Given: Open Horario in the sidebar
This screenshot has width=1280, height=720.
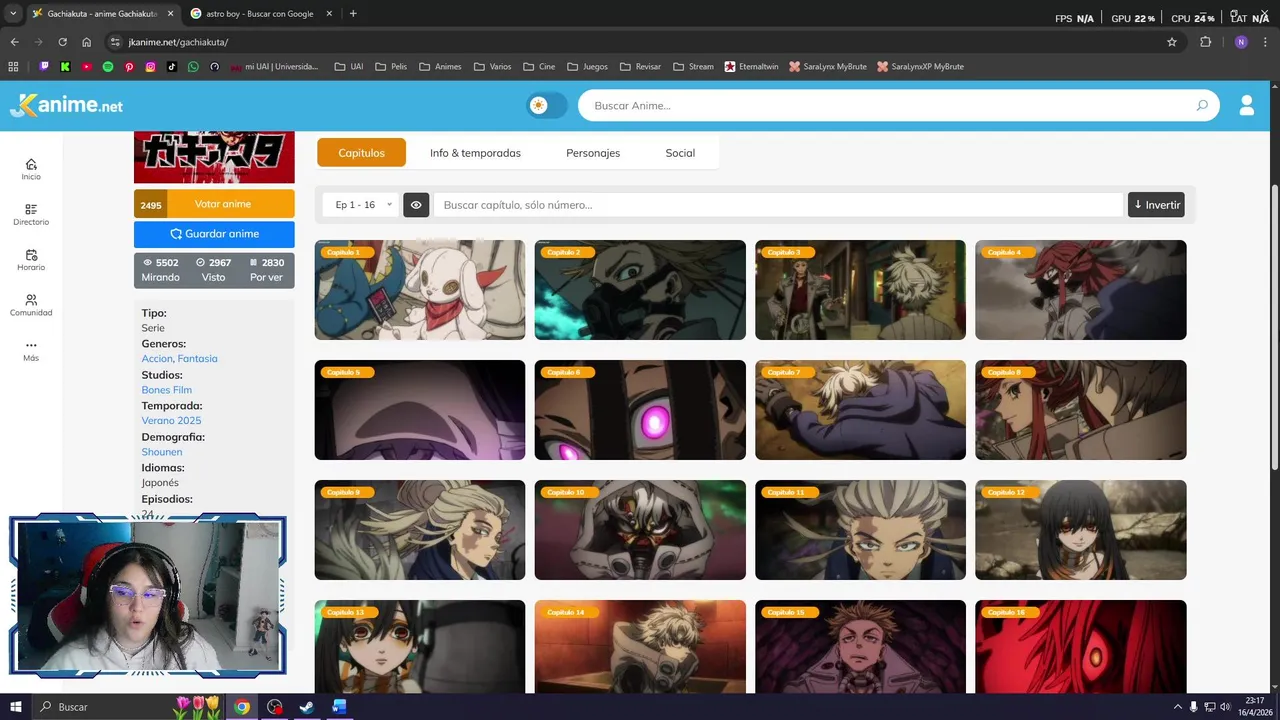Looking at the screenshot, I should [31, 260].
